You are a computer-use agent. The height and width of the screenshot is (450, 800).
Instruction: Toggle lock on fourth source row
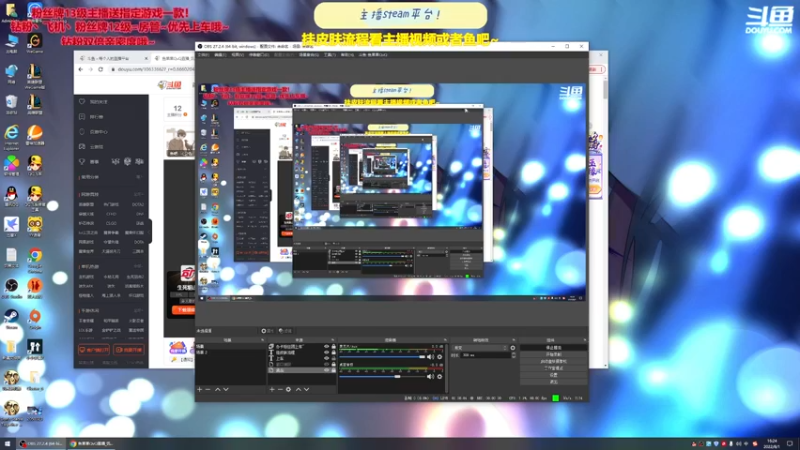click(334, 364)
